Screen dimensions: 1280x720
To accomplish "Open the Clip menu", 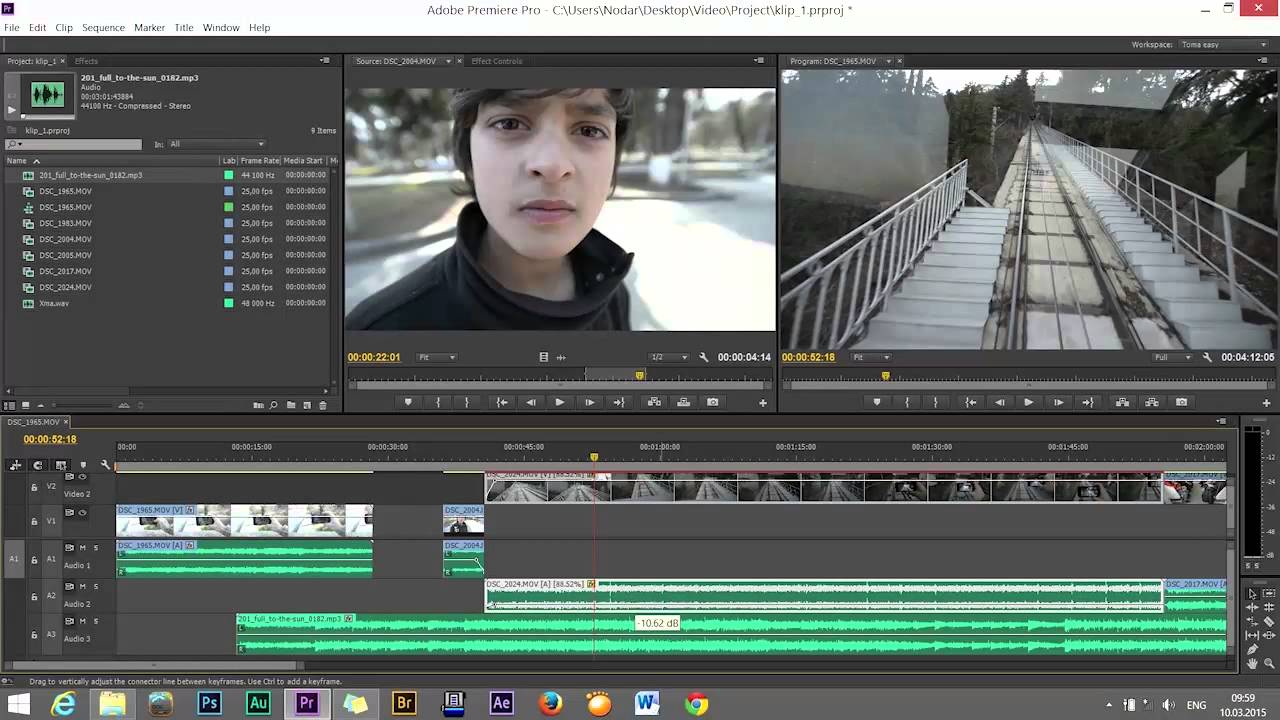I will pyautogui.click(x=64, y=28).
